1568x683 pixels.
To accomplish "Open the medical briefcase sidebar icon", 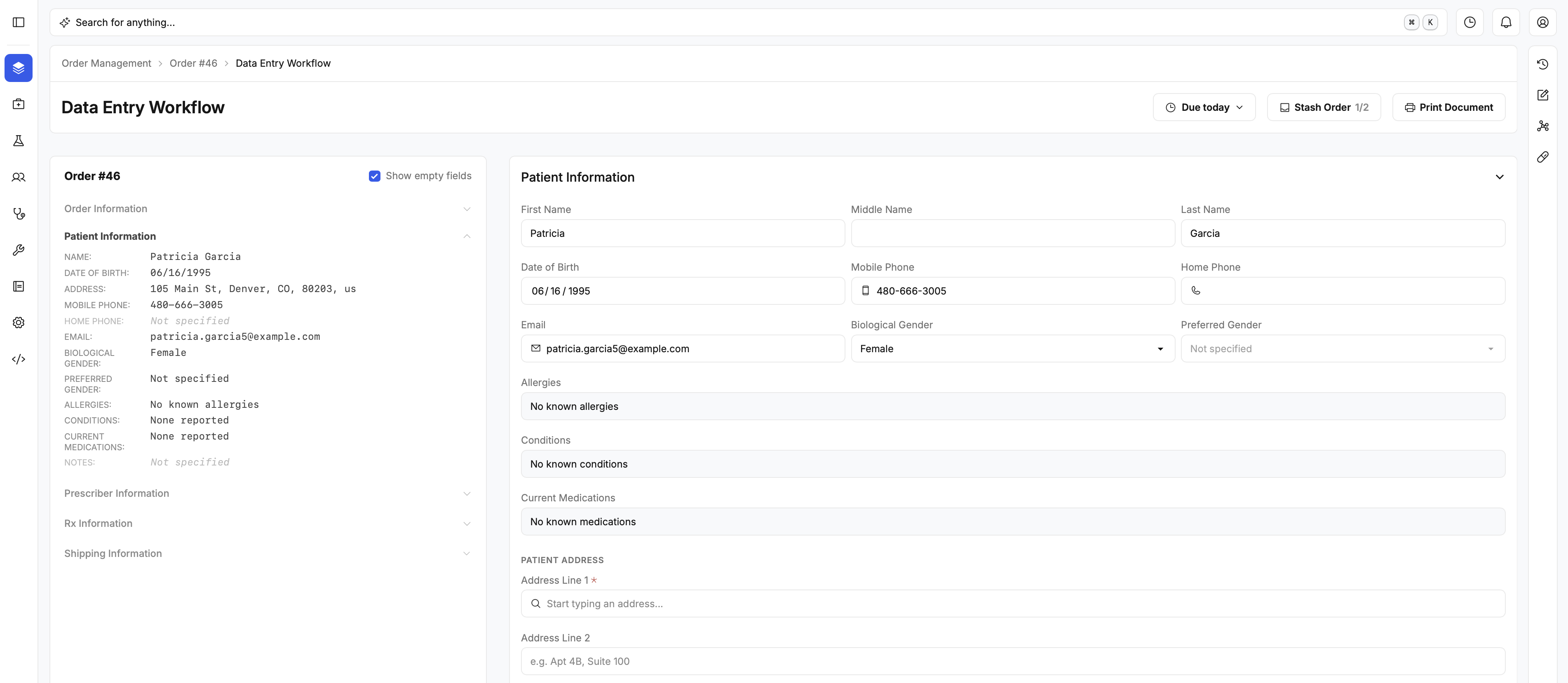I will 18,104.
